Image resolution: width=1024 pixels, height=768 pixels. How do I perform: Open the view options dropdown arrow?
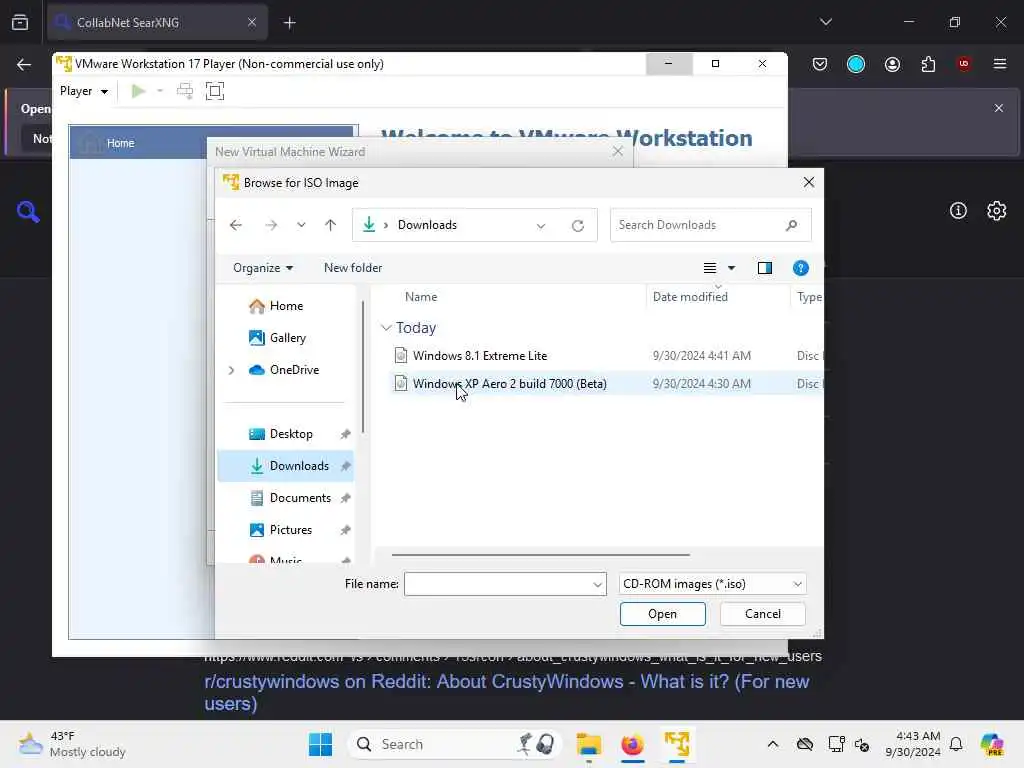coord(731,268)
